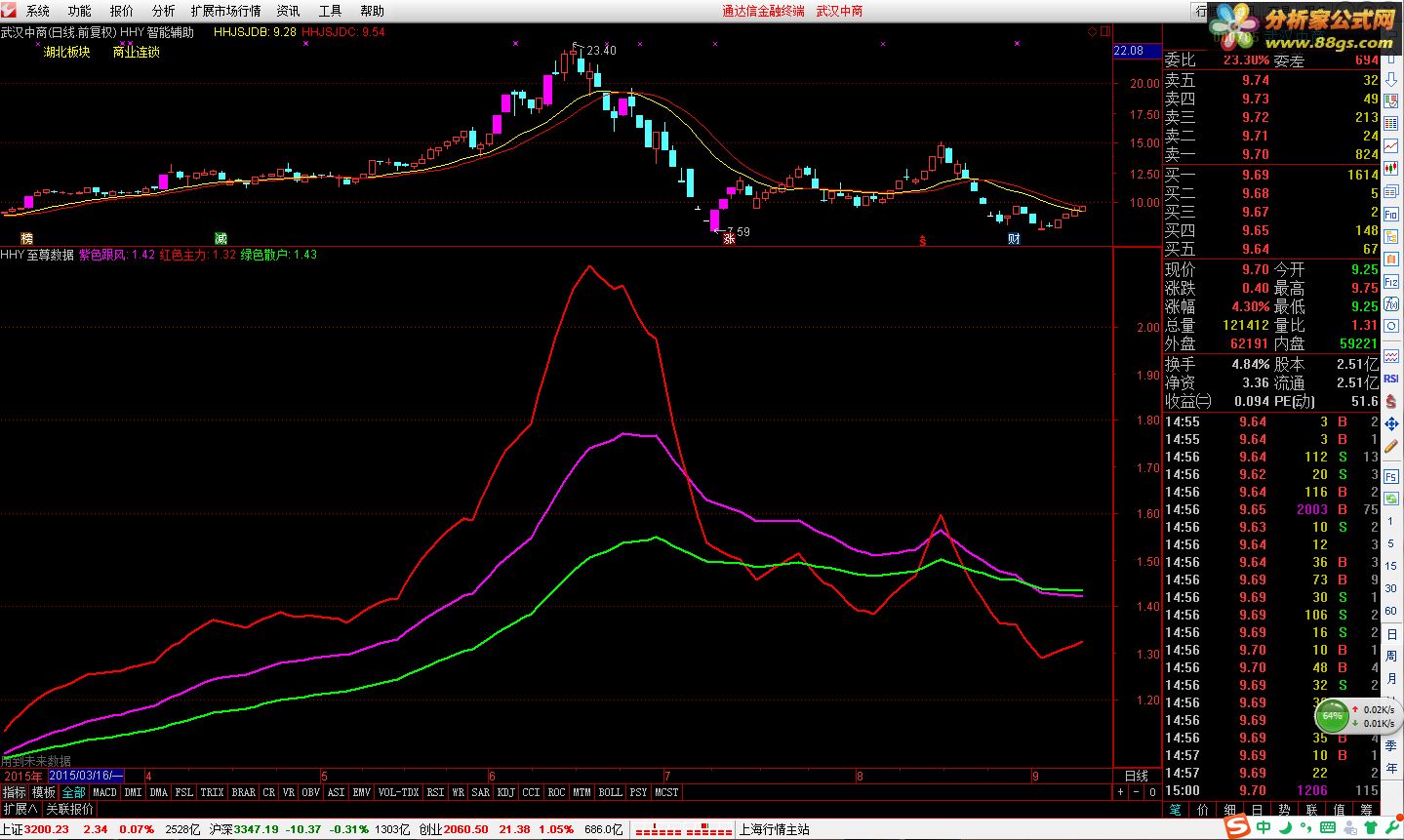The width and height of the screenshot is (1404, 840).
Task: Open the 资讯 menu
Action: tap(289, 11)
